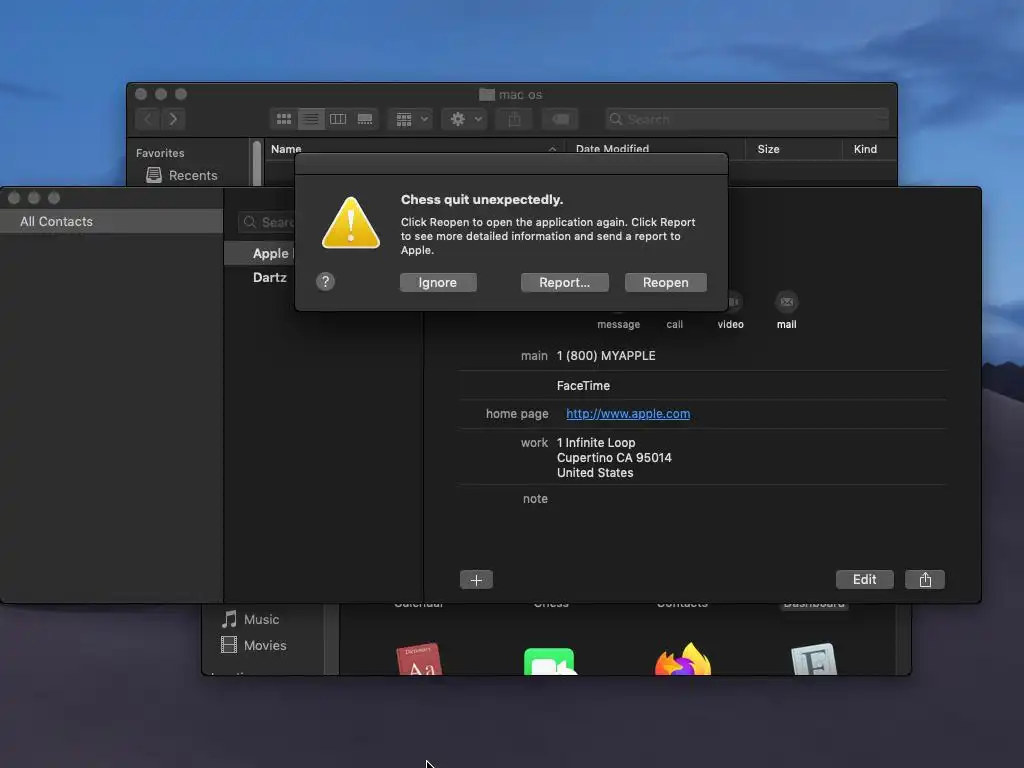This screenshot has height=768, width=1024.
Task: Sort Finder list by Kind column
Action: 865,149
